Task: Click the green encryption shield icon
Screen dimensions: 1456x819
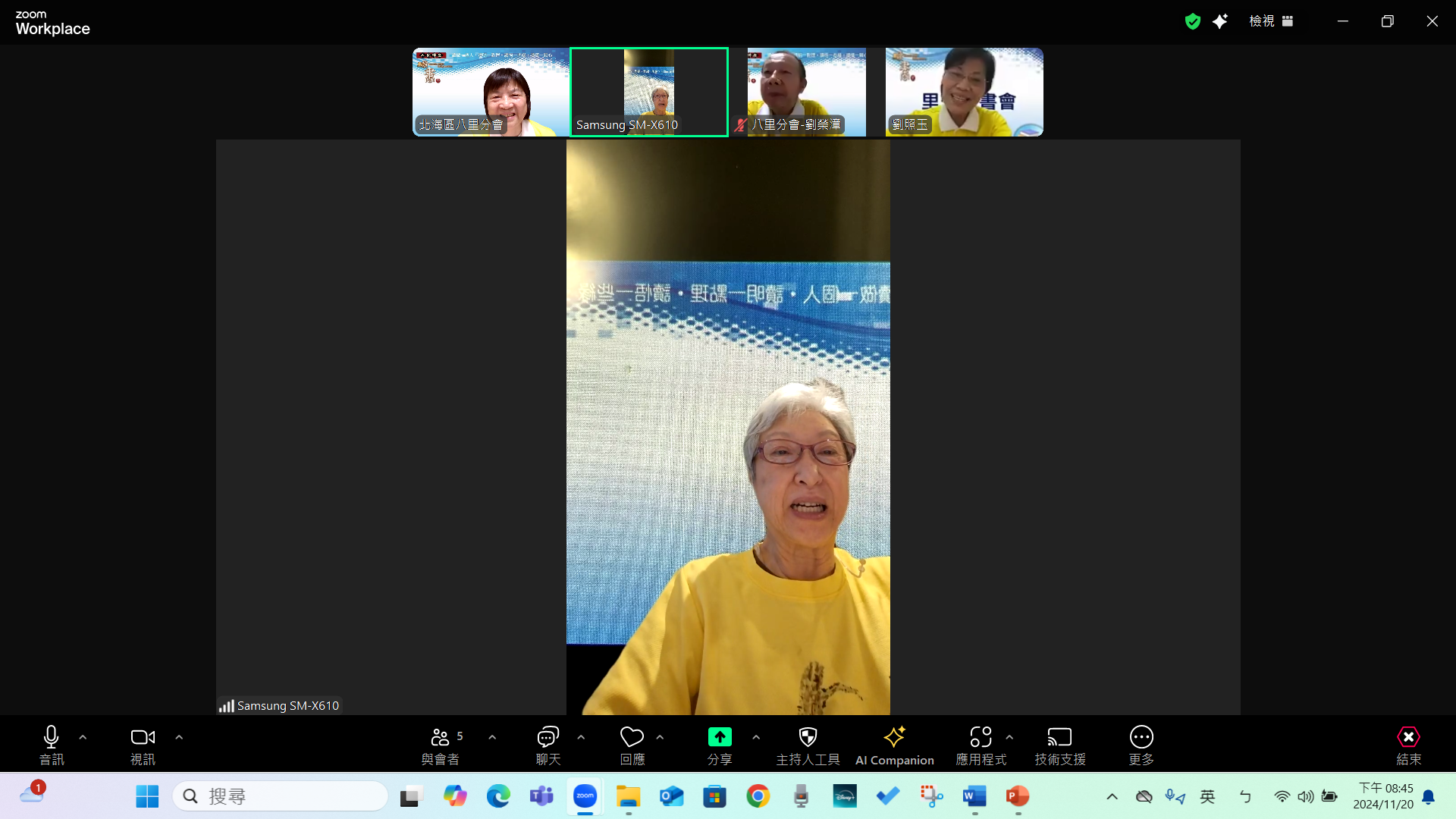Action: (1192, 21)
